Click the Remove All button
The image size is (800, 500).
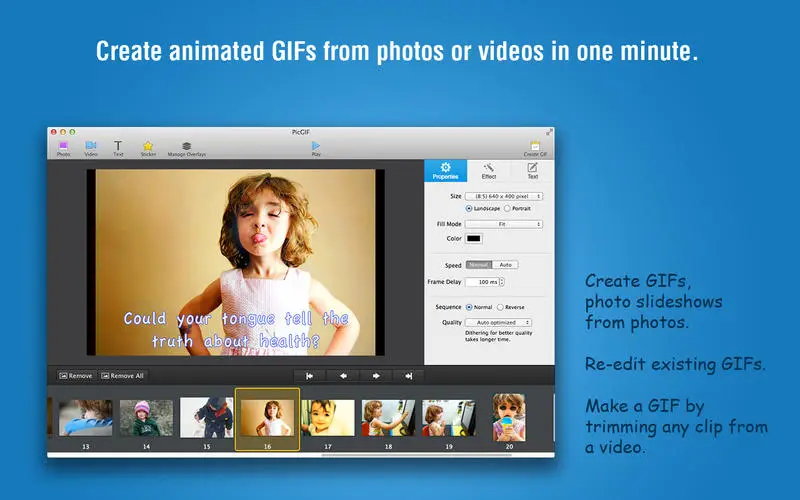pos(122,376)
